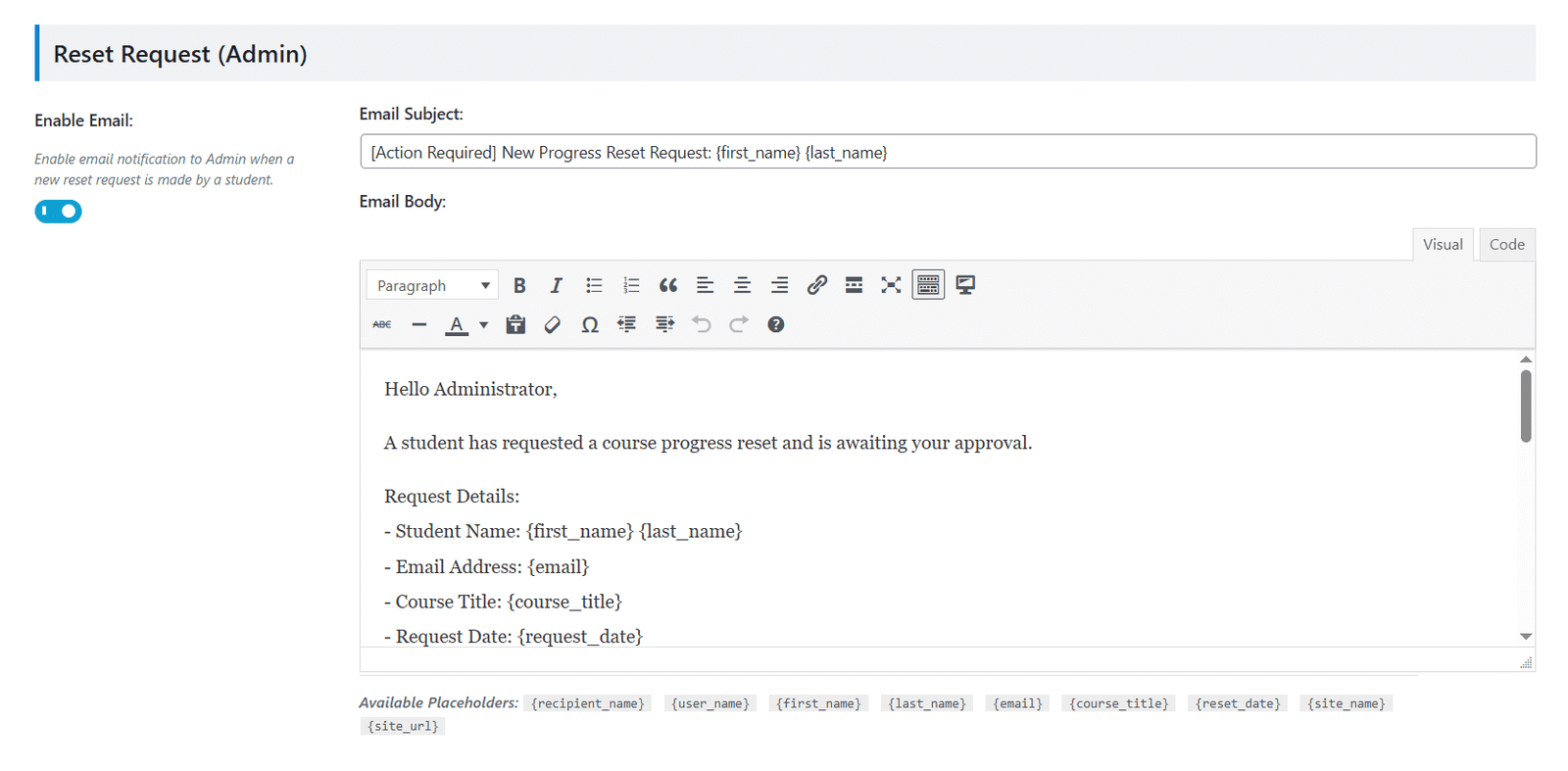Screen dimensions: 1568x771
Task: Switch to the Code editor tab
Action: coord(1506,245)
